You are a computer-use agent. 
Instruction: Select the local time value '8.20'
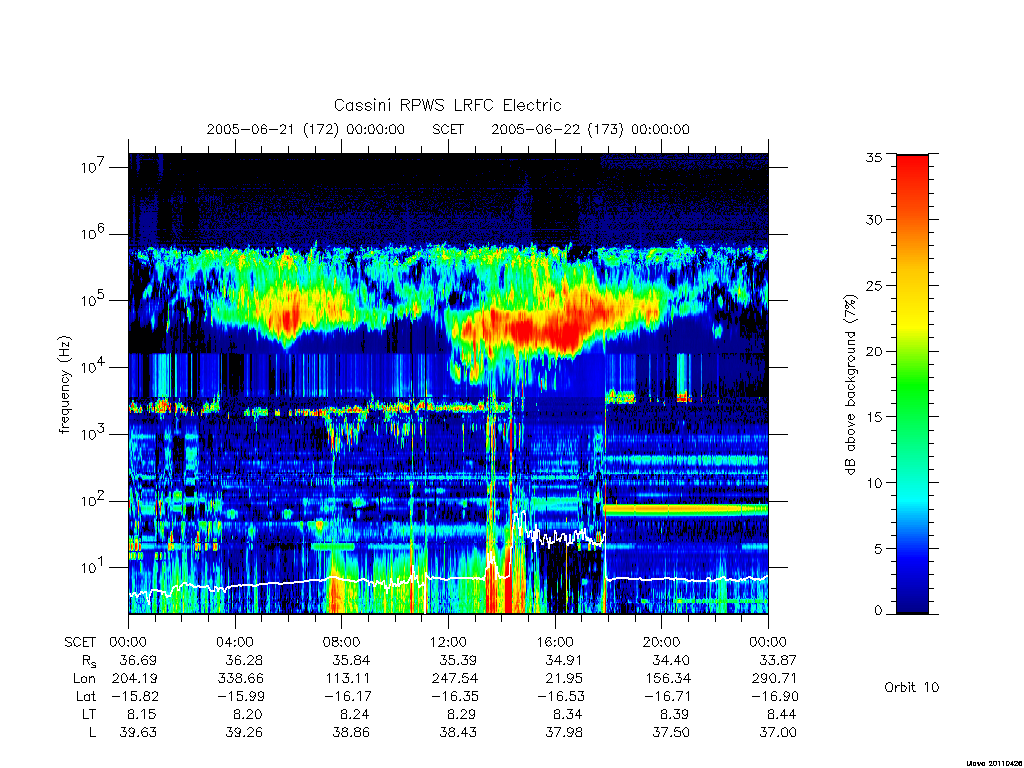tap(248, 714)
